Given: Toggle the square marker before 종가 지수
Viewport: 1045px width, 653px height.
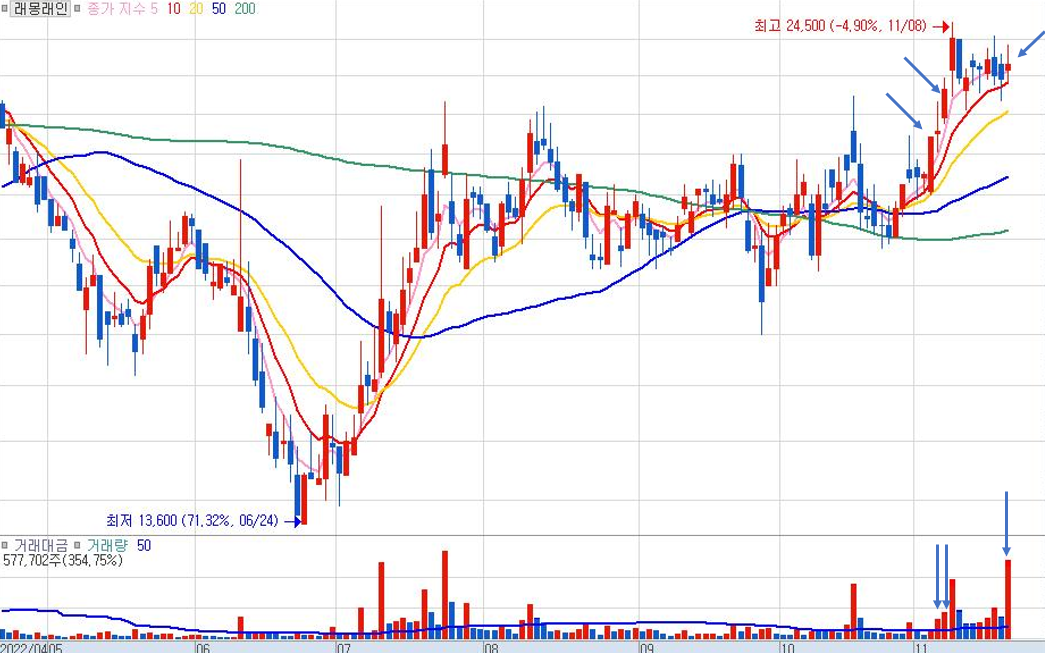Looking at the screenshot, I should 77,9.
